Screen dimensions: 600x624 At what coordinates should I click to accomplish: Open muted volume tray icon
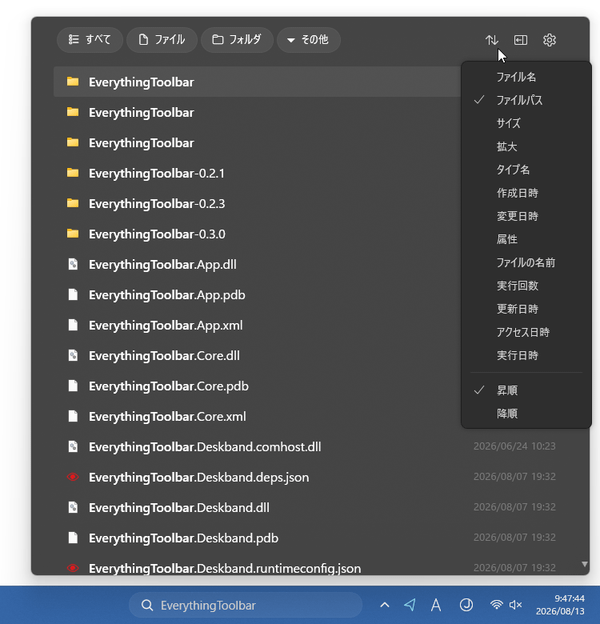(x=516, y=605)
